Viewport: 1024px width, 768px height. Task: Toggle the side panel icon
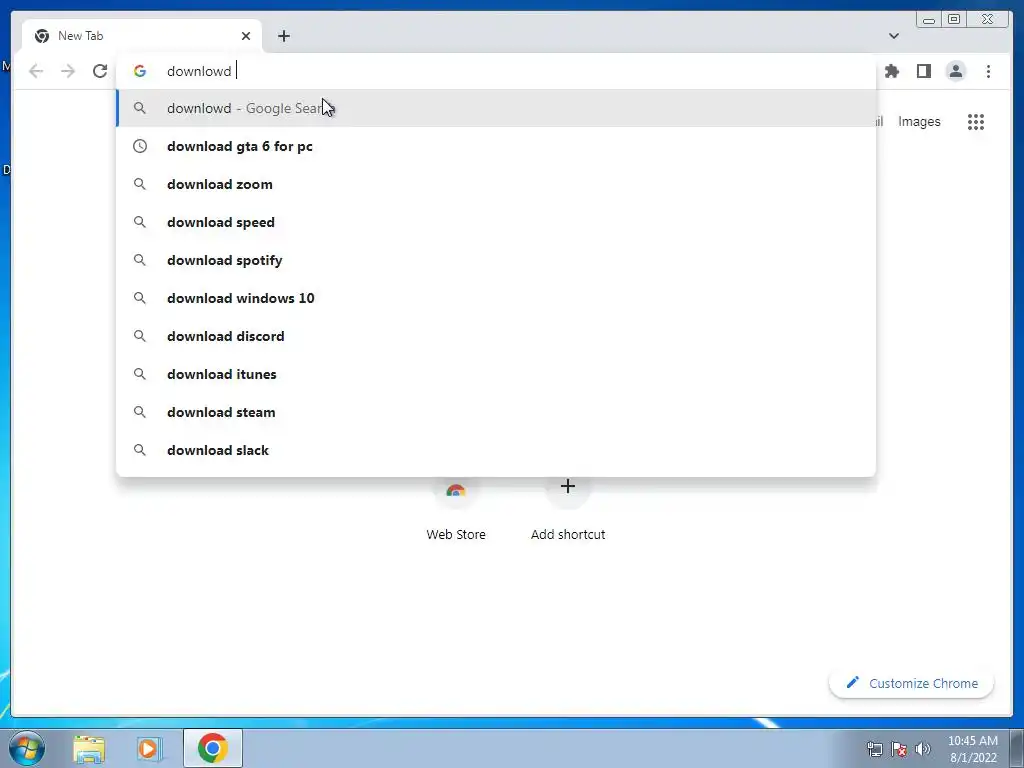[923, 71]
